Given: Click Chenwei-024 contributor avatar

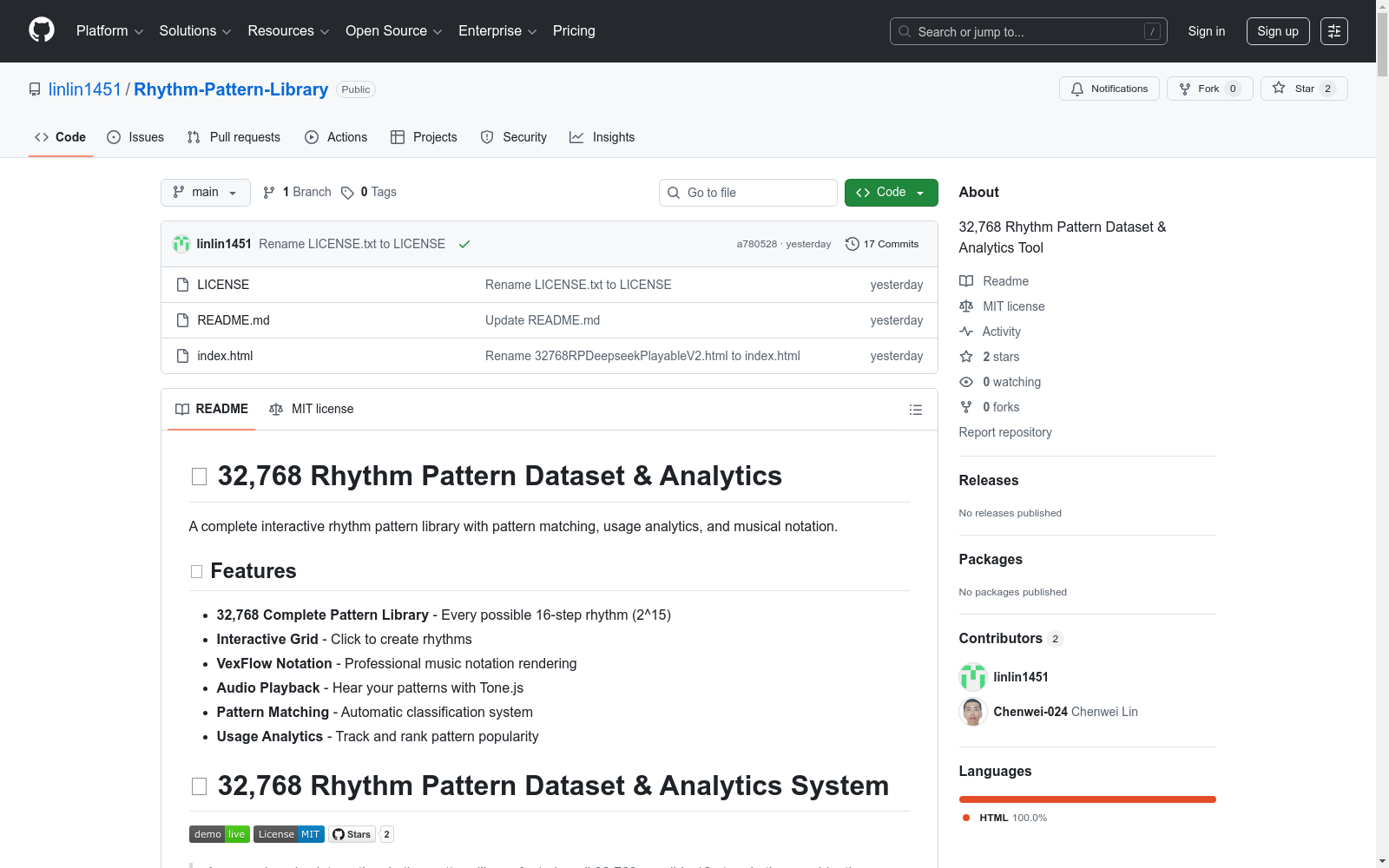Looking at the screenshot, I should click(973, 712).
